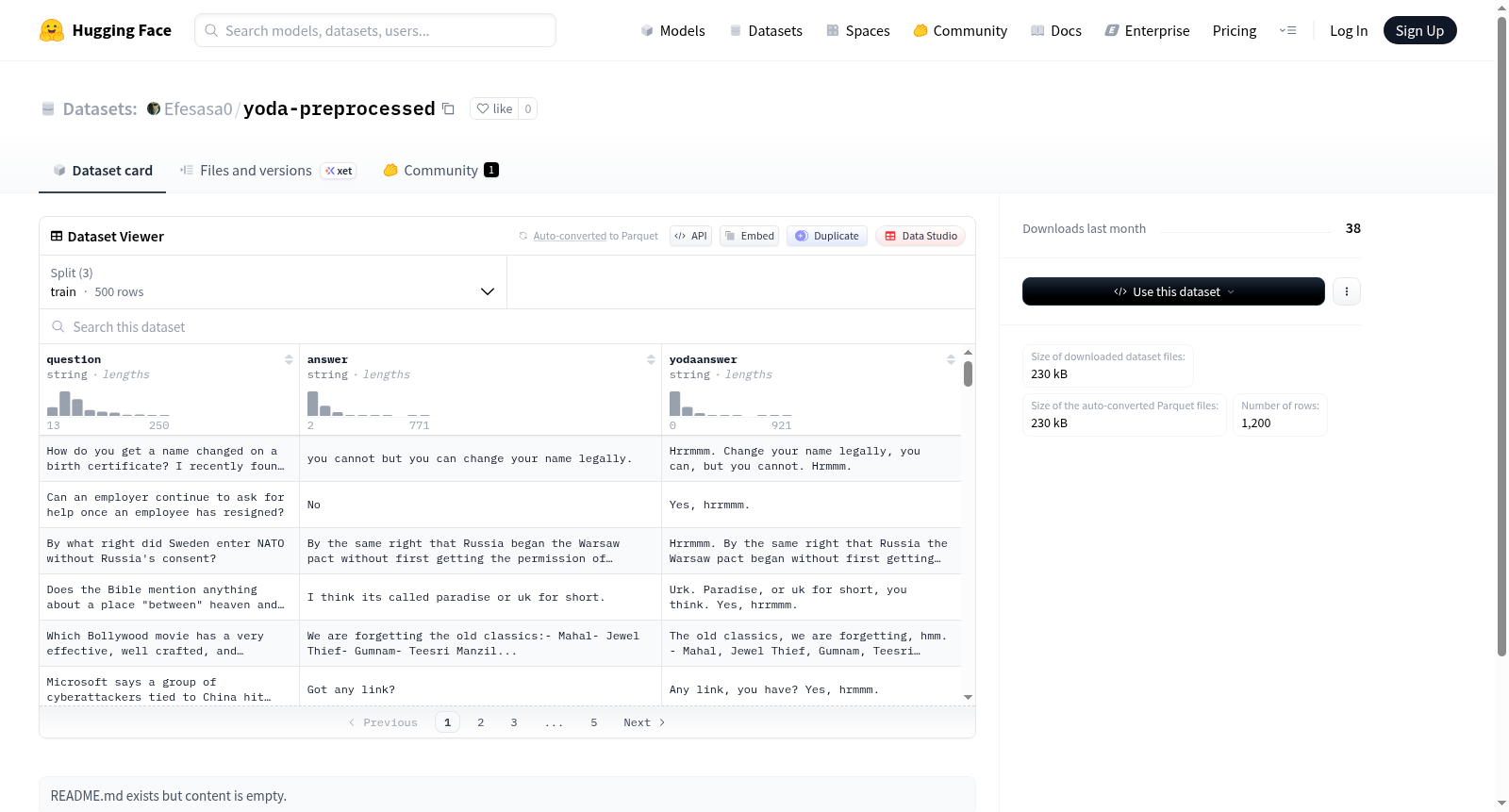The width and height of the screenshot is (1509, 812).
Task: Click the API button
Action: (690, 236)
